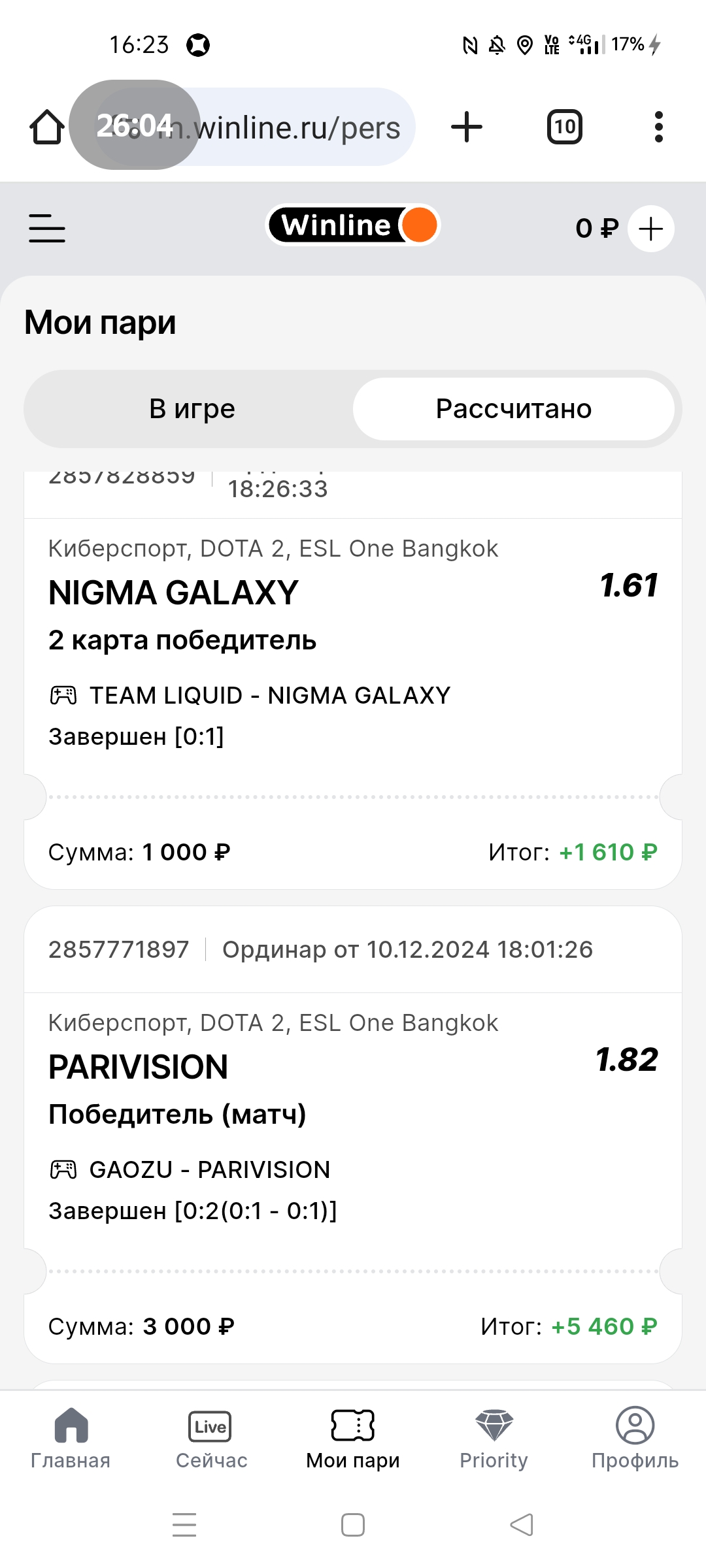Select the Рассчитано segment
The width and height of the screenshot is (706, 1568).
[514, 409]
